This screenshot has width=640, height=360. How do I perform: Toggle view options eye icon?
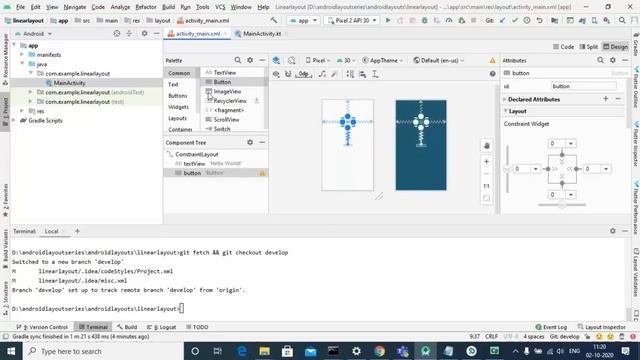pos(276,74)
